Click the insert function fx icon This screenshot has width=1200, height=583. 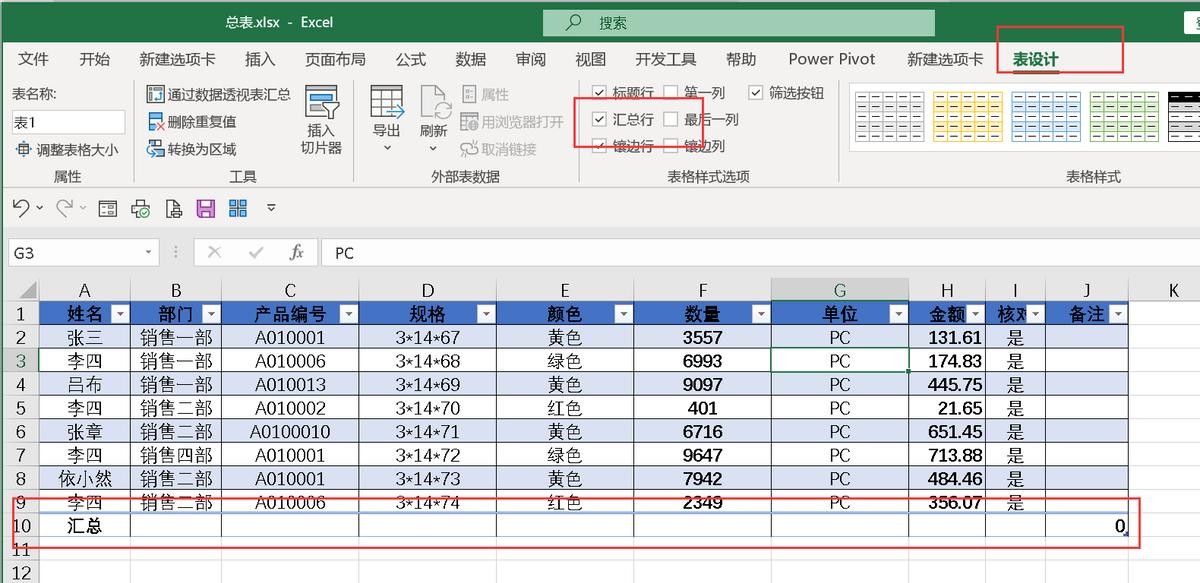pos(296,253)
